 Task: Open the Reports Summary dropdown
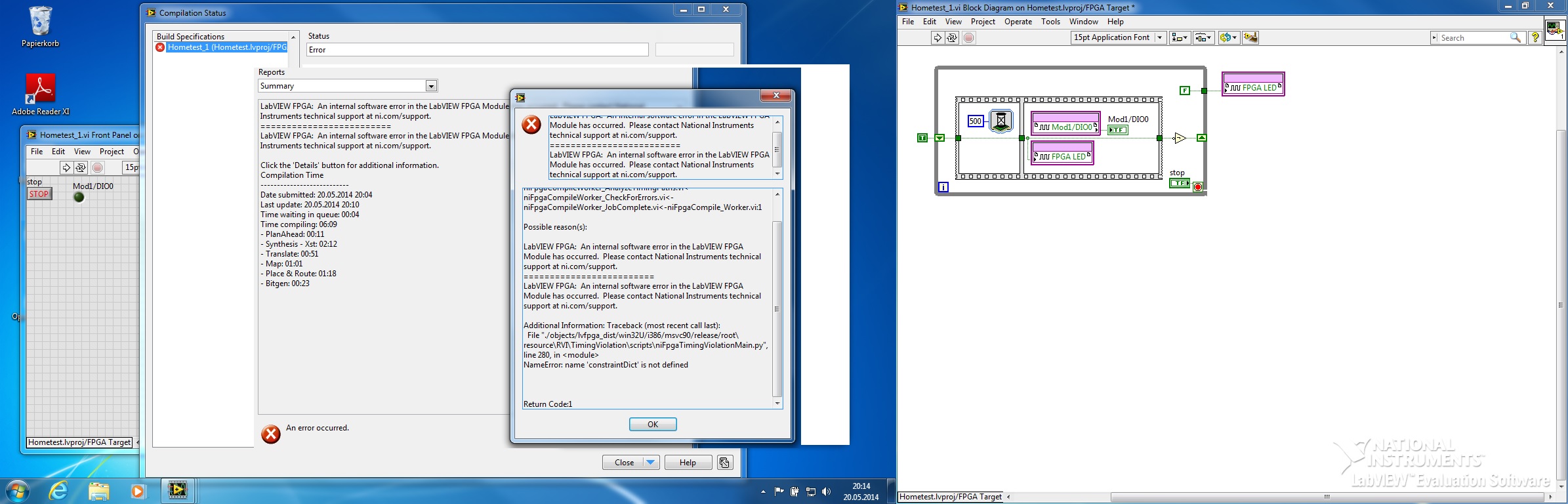click(431, 86)
